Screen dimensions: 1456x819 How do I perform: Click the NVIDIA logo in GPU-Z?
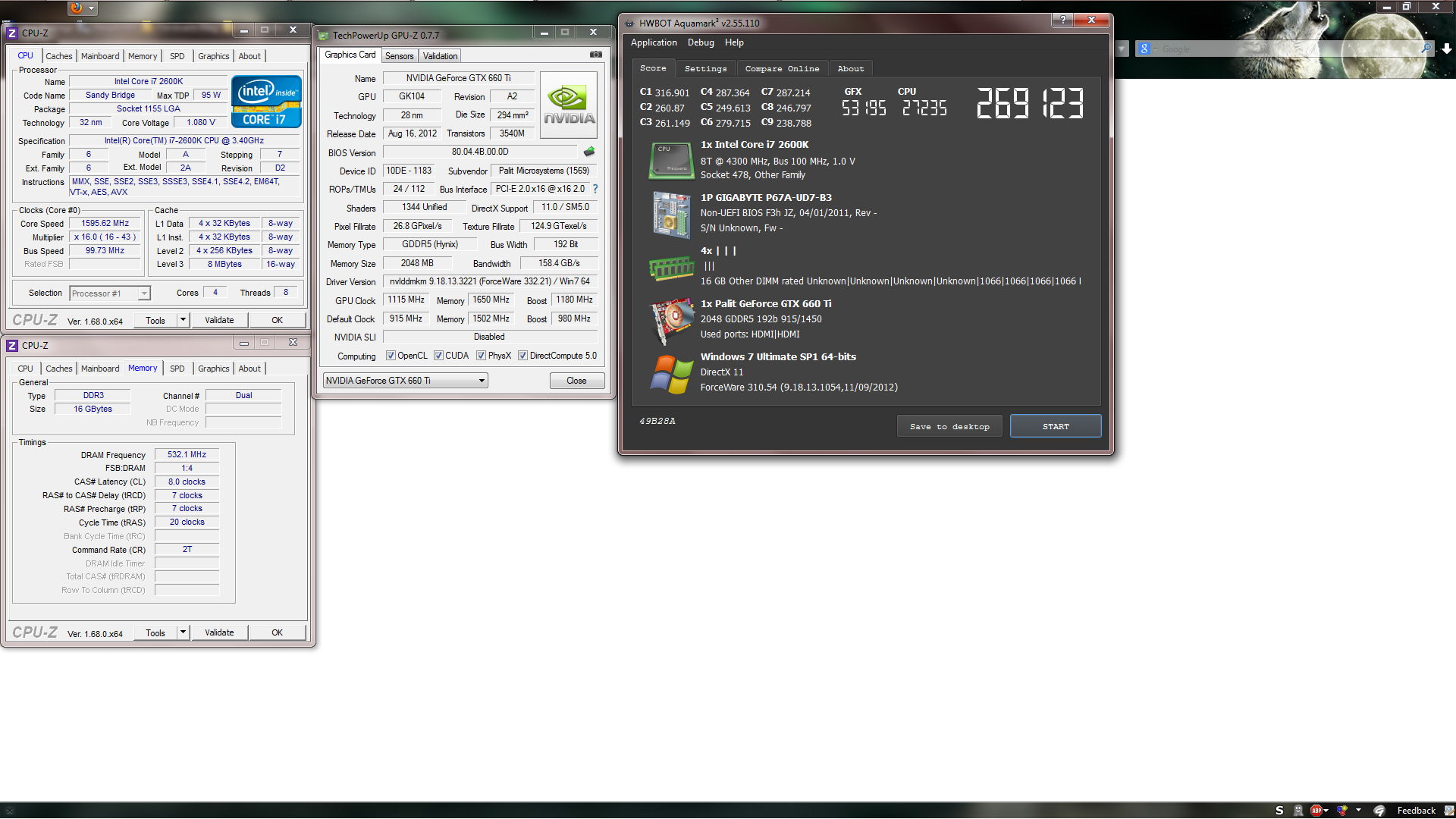(x=569, y=105)
